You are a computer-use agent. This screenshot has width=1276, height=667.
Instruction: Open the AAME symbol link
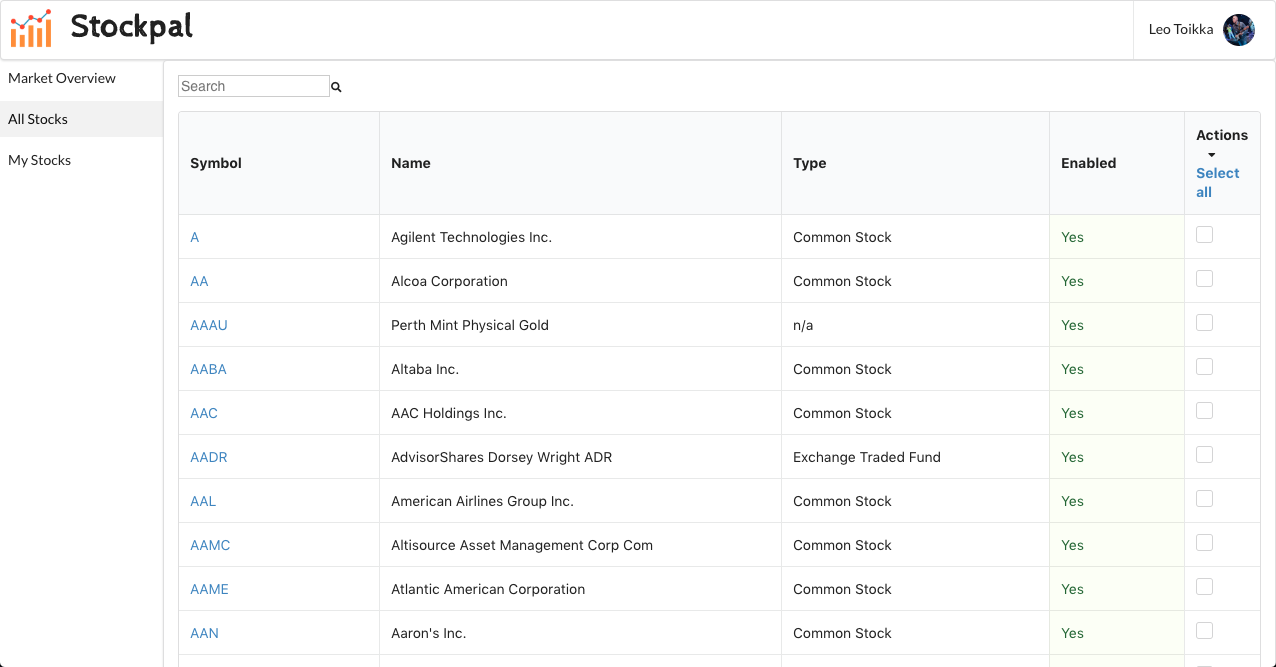(209, 589)
